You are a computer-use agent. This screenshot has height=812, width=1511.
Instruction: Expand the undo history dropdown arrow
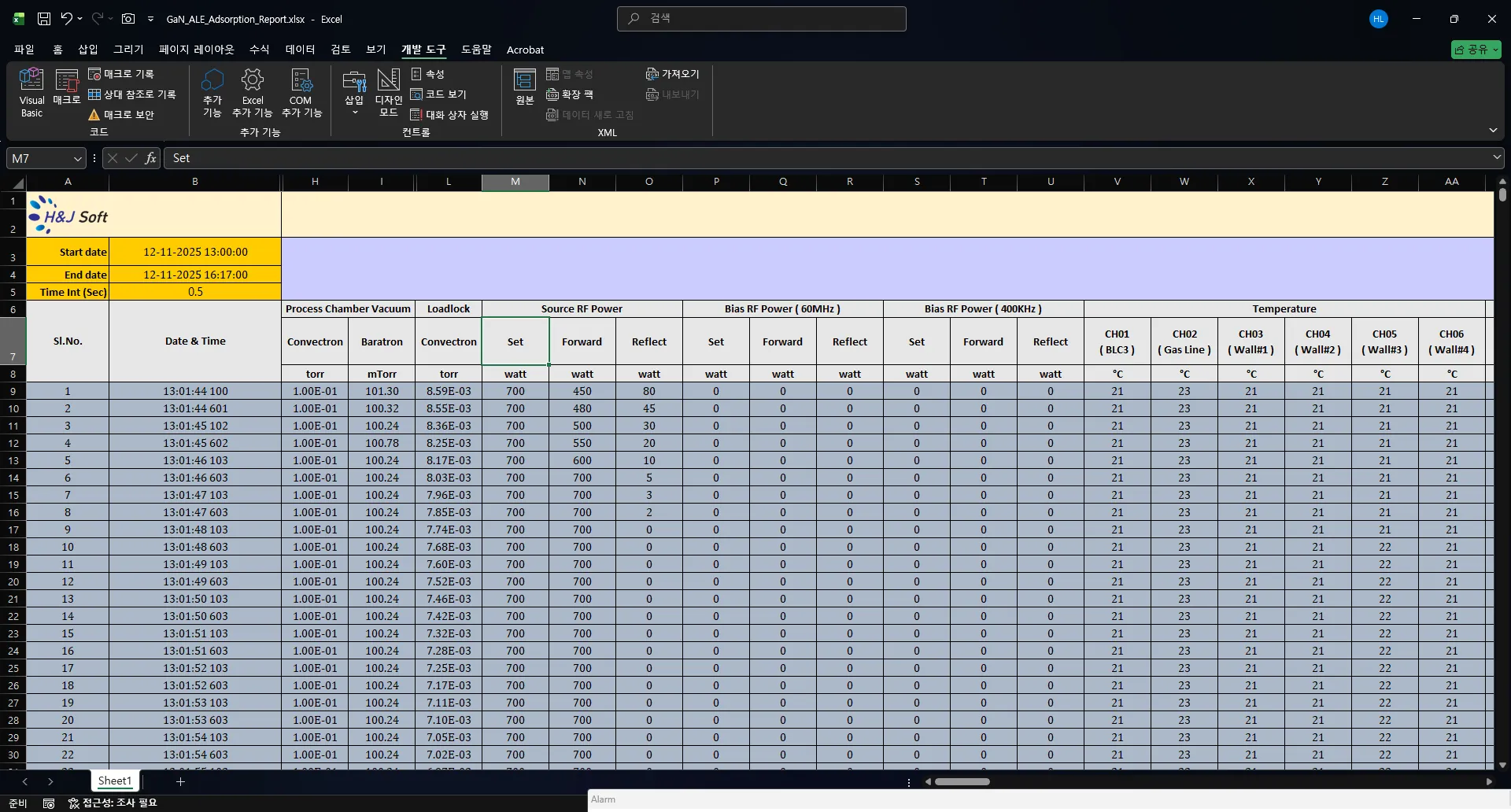79,19
